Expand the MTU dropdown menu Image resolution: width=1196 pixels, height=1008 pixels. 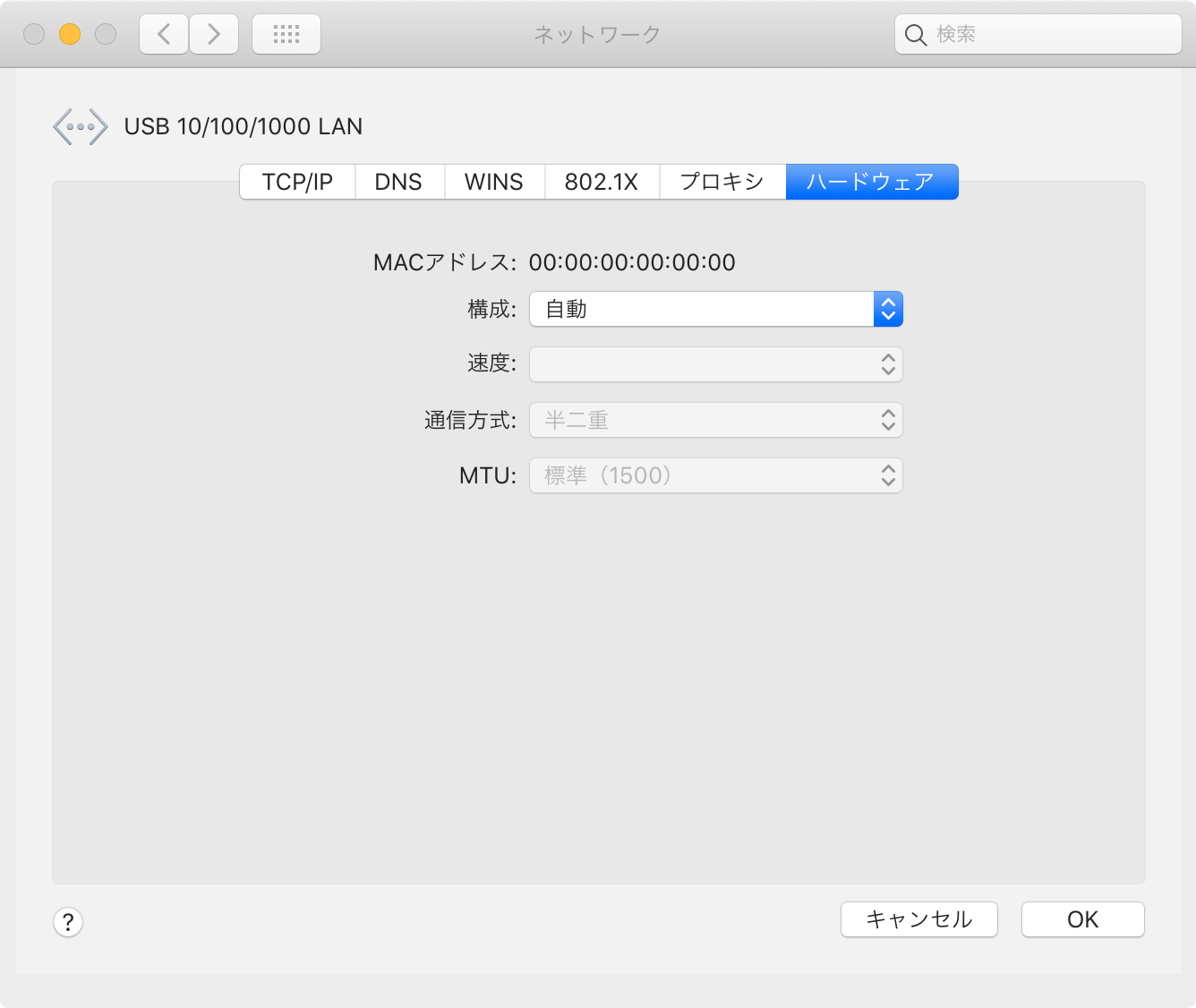[715, 475]
